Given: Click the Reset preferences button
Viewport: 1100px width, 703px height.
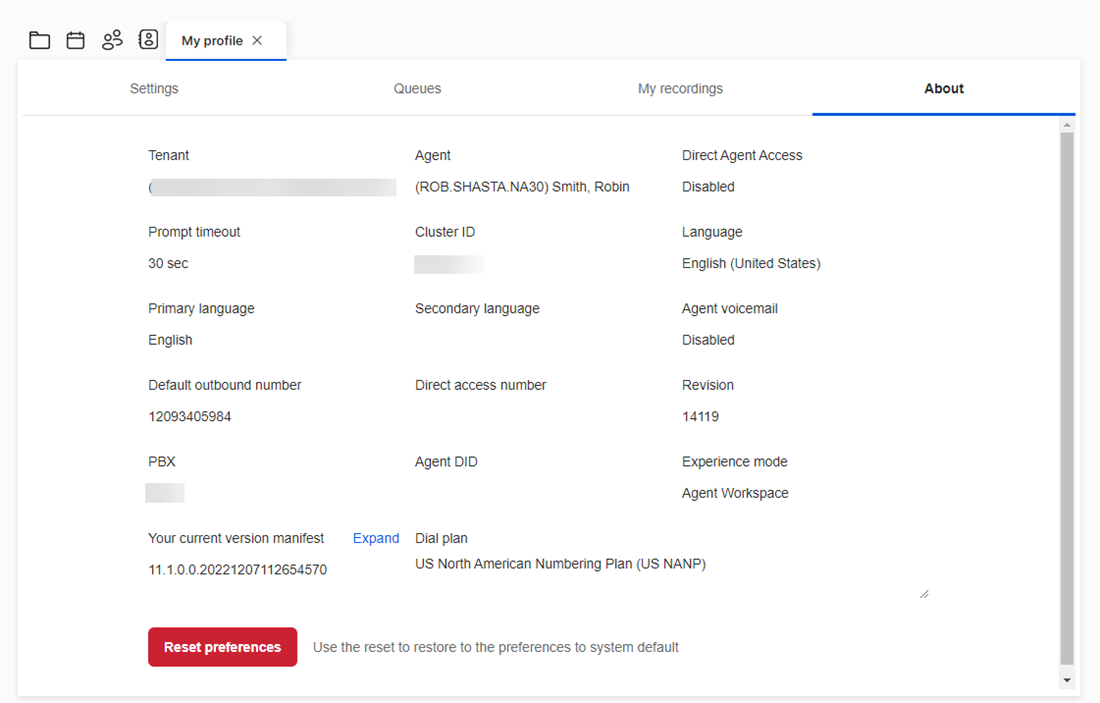Looking at the screenshot, I should 222,647.
